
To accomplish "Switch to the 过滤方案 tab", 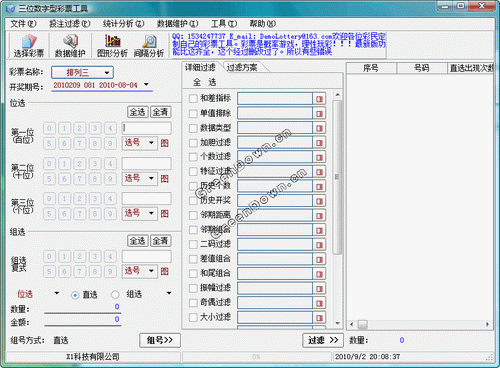I will [x=242, y=67].
